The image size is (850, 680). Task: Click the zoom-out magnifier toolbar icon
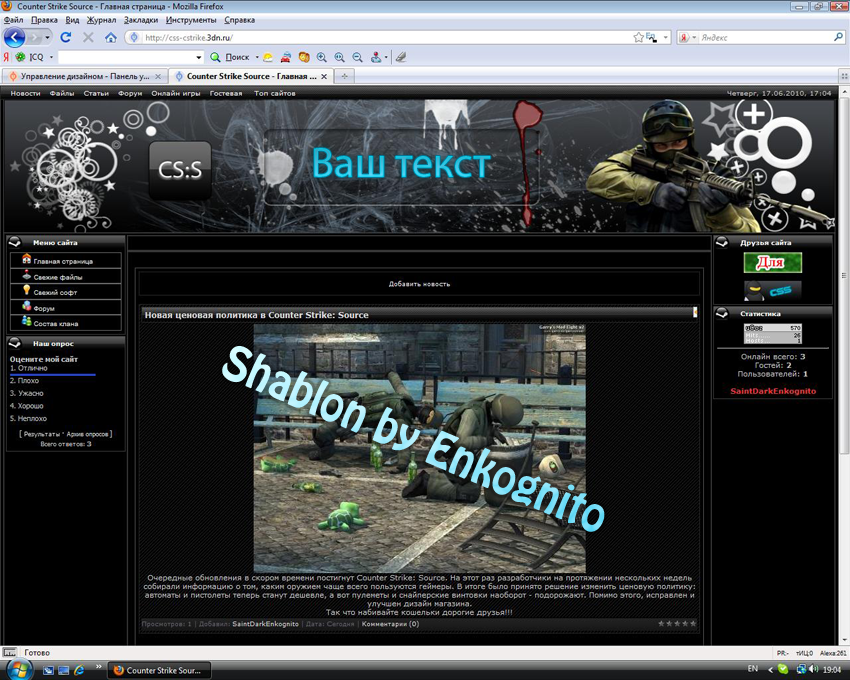coord(357,57)
